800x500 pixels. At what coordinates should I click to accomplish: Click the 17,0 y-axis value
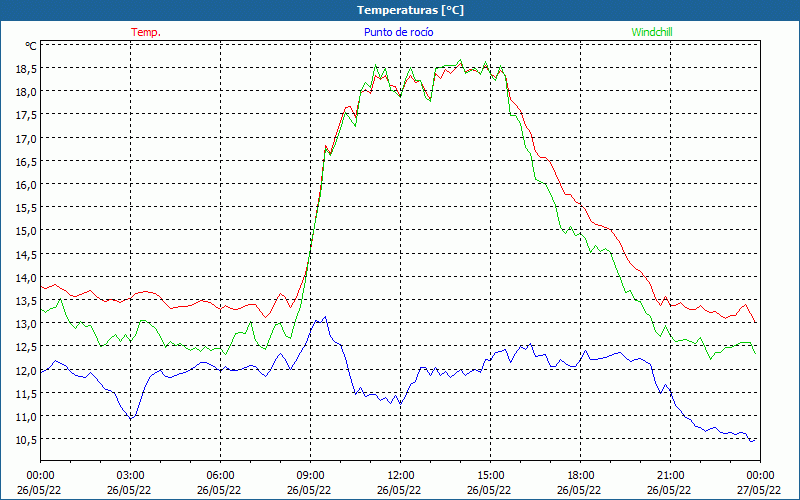(x=27, y=138)
